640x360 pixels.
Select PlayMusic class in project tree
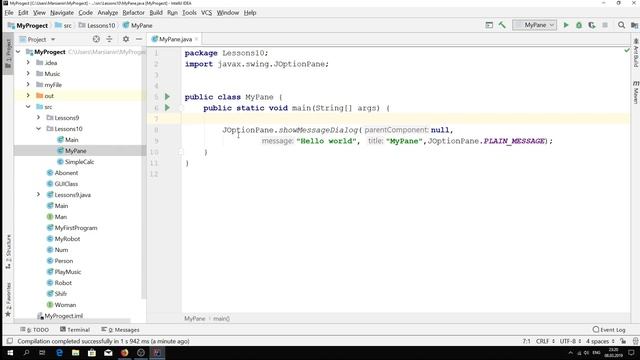click(68, 271)
